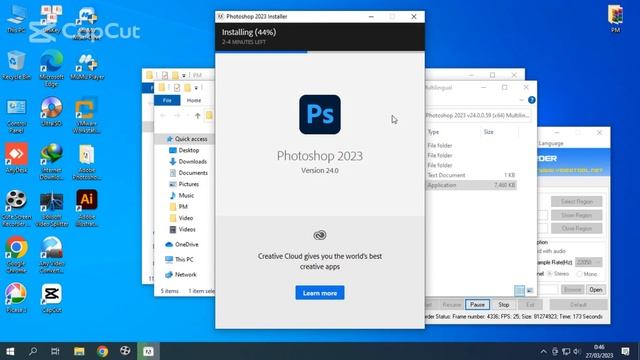Open the Control Panel desktop icon
The image size is (640, 360).
coord(16,116)
